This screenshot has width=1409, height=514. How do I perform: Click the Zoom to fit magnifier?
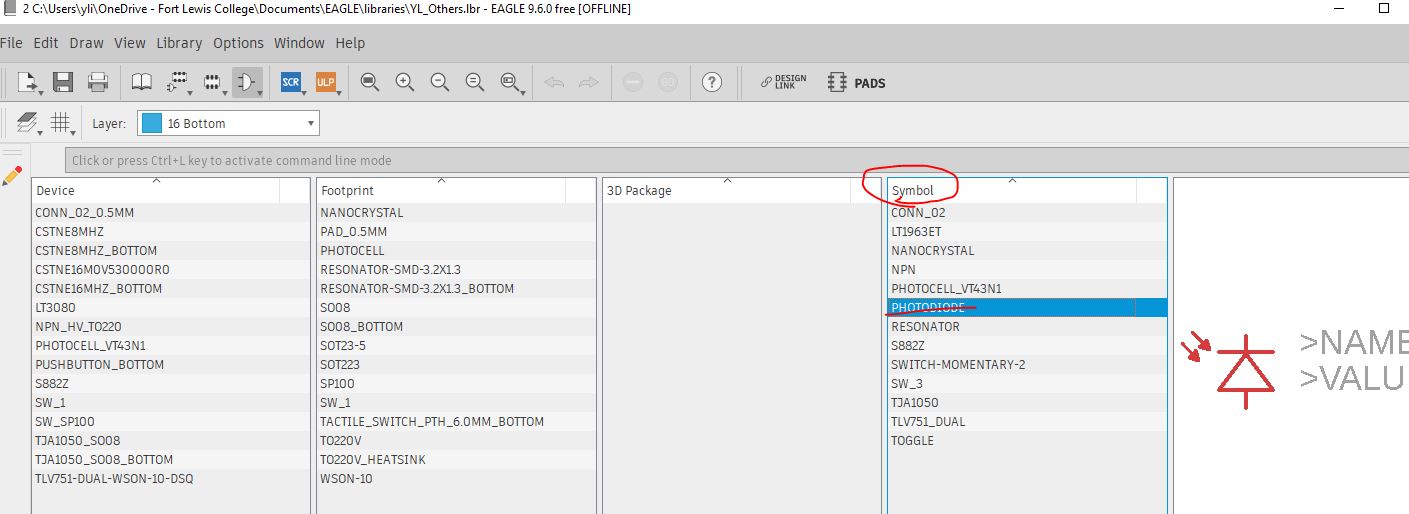370,82
